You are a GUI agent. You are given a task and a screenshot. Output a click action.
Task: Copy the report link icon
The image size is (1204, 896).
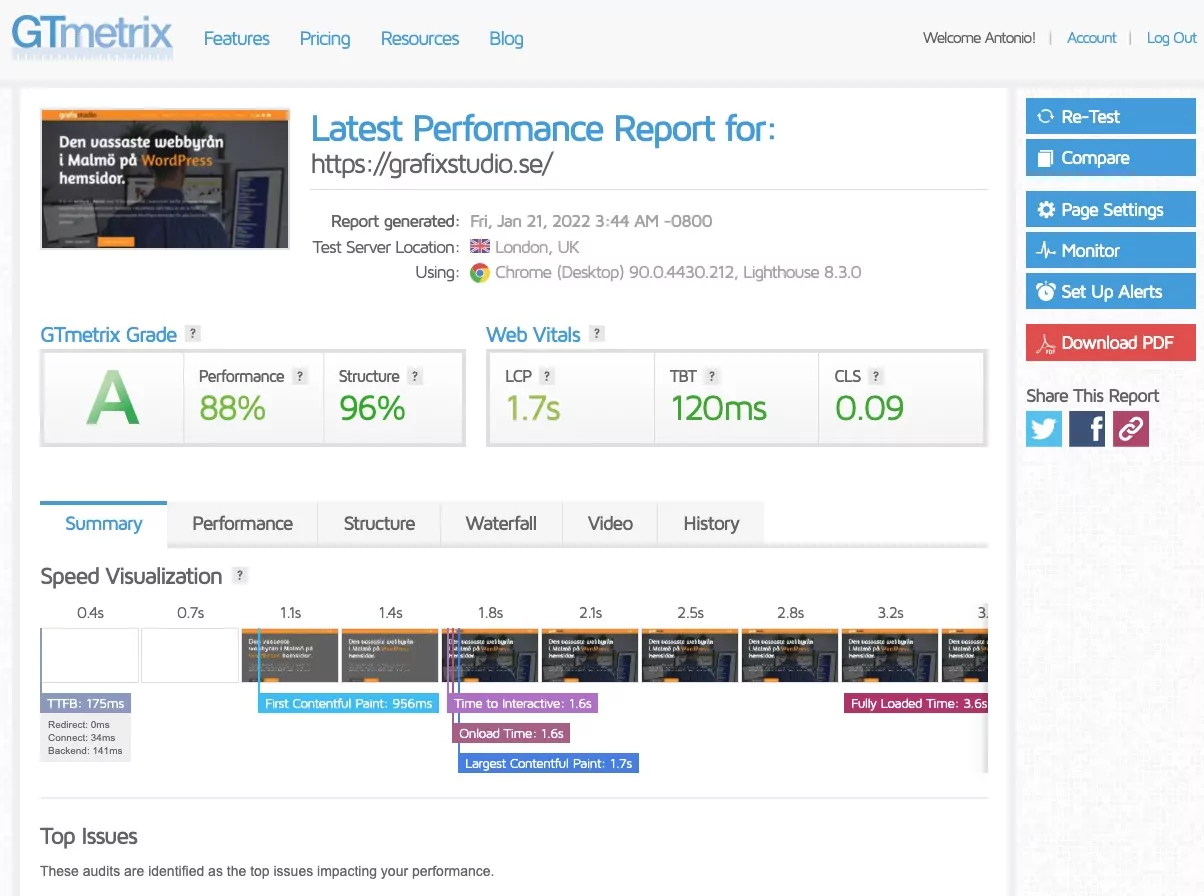coord(1131,429)
